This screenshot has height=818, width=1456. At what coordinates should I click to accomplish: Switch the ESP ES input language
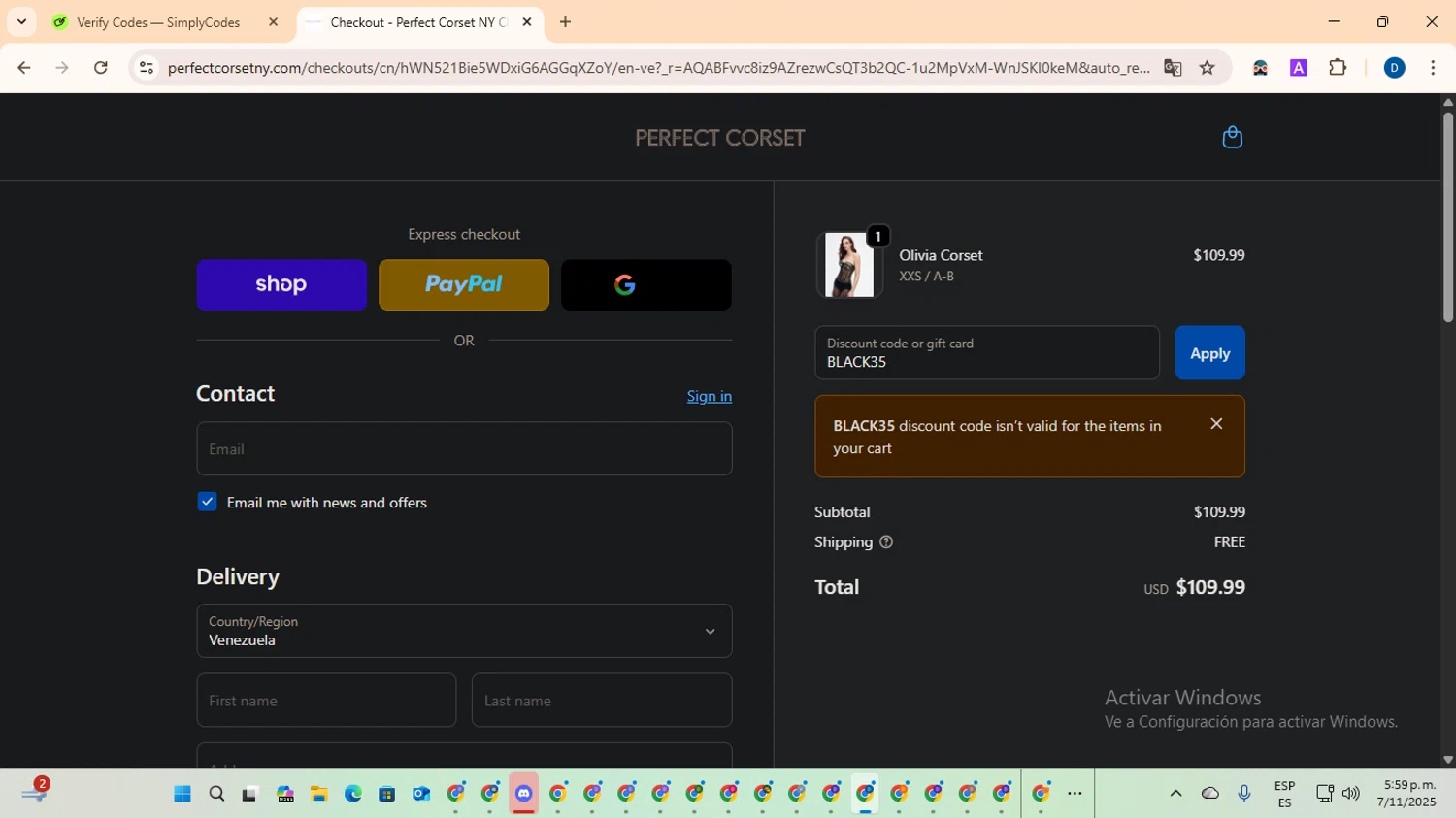click(x=1284, y=794)
